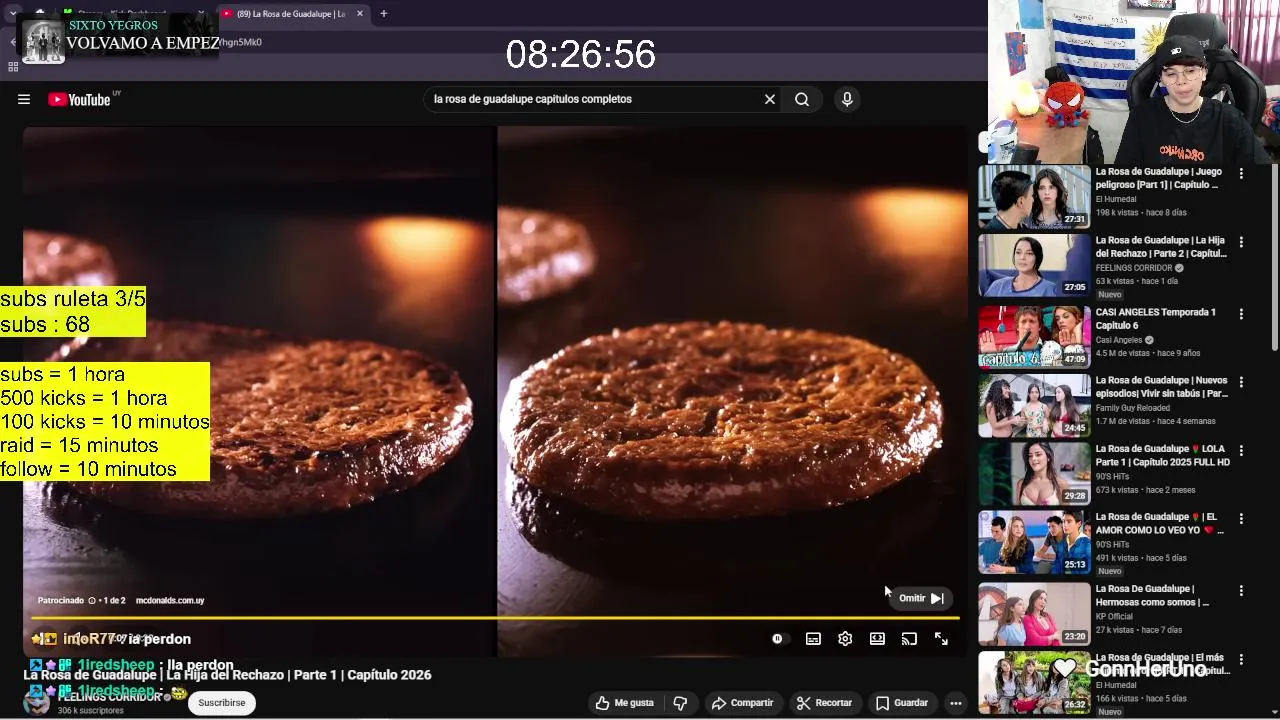
Task: Clip the video with Recortar
Action: [x=824, y=703]
